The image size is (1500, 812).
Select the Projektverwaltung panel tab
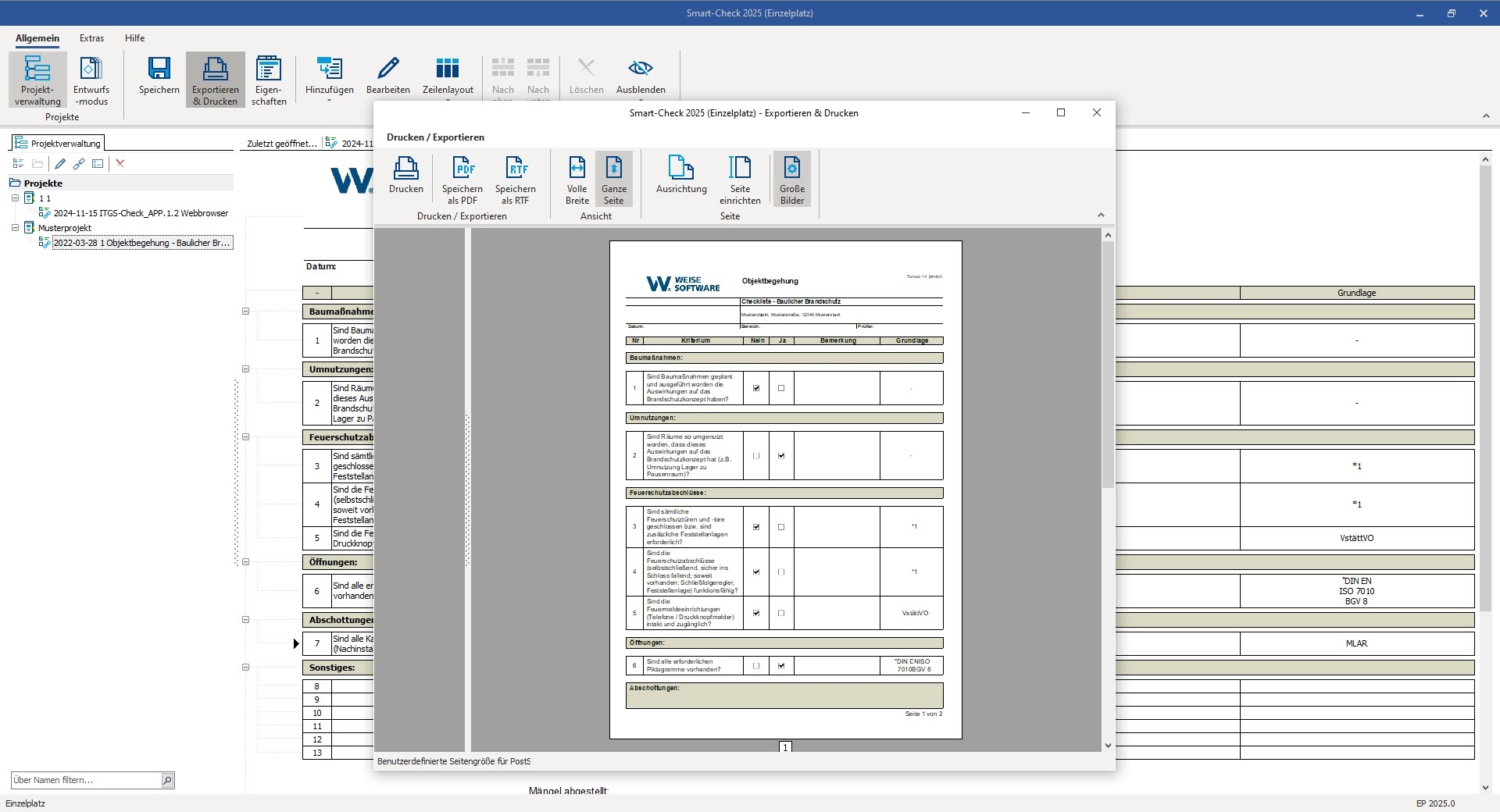tap(58, 143)
